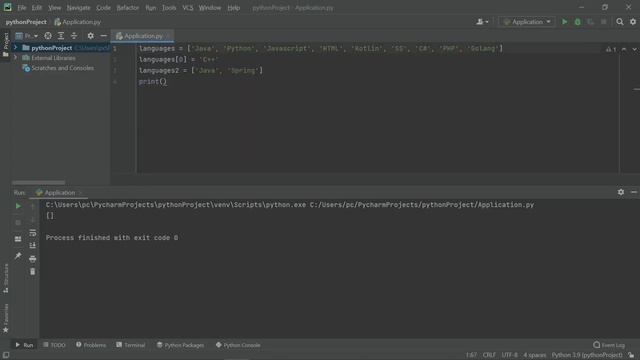Open Python Packages tool window
Image resolution: width=640 pixels, height=360 pixels.
(x=180, y=345)
